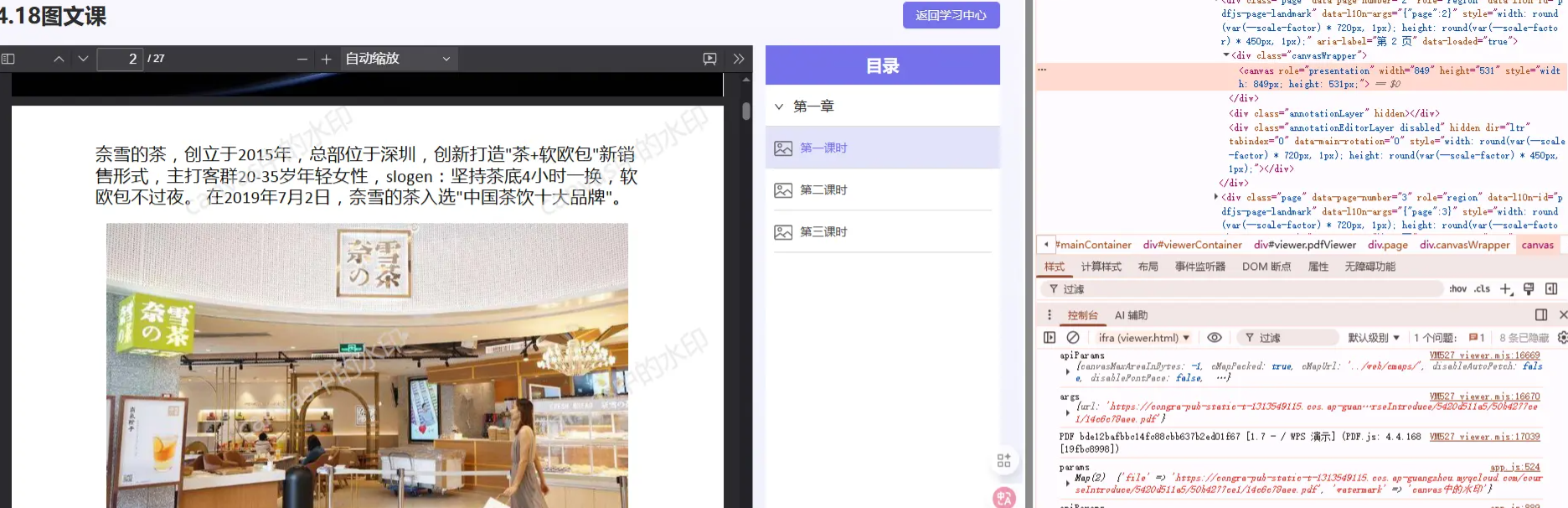Toggle computed styles sidebar icon
The height and width of the screenshot is (508, 1568).
point(1551,289)
